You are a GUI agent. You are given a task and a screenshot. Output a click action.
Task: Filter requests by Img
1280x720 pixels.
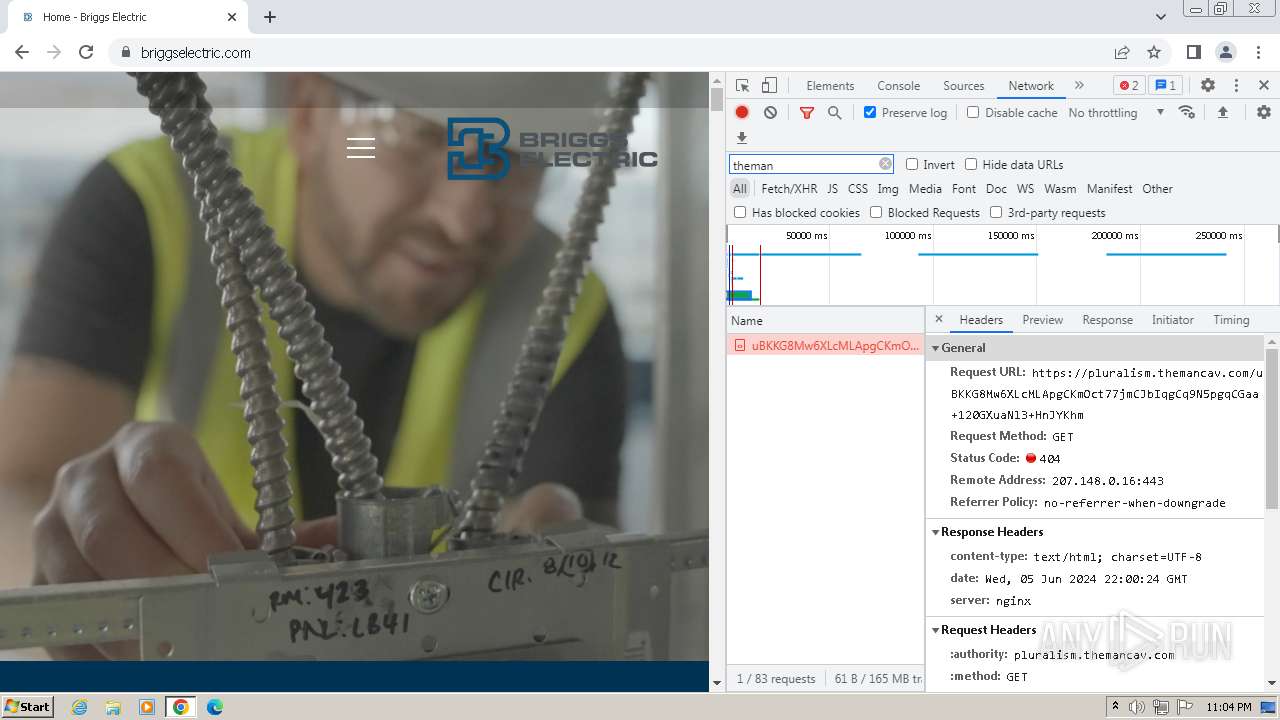[888, 189]
